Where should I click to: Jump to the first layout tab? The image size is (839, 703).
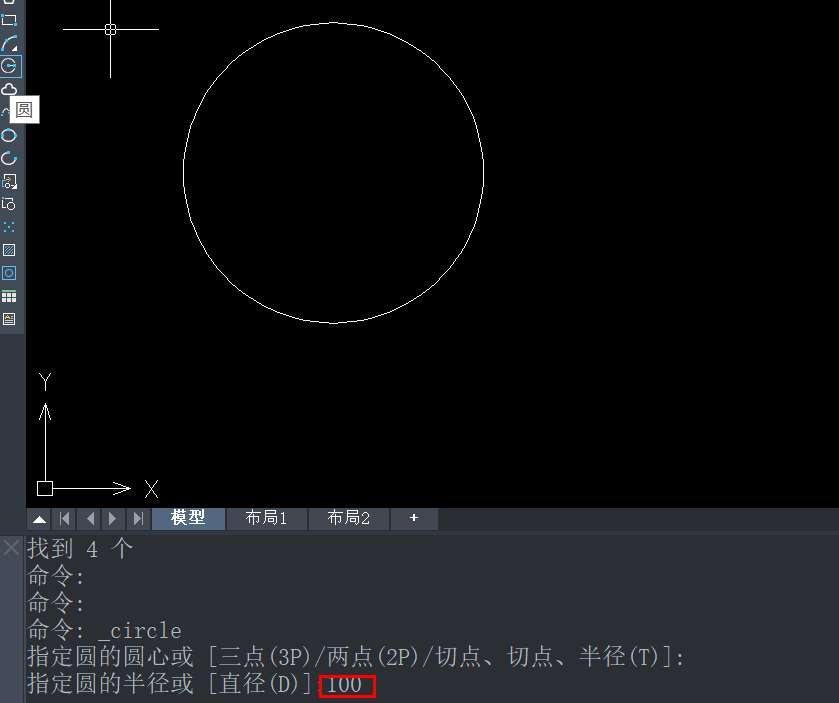65,518
